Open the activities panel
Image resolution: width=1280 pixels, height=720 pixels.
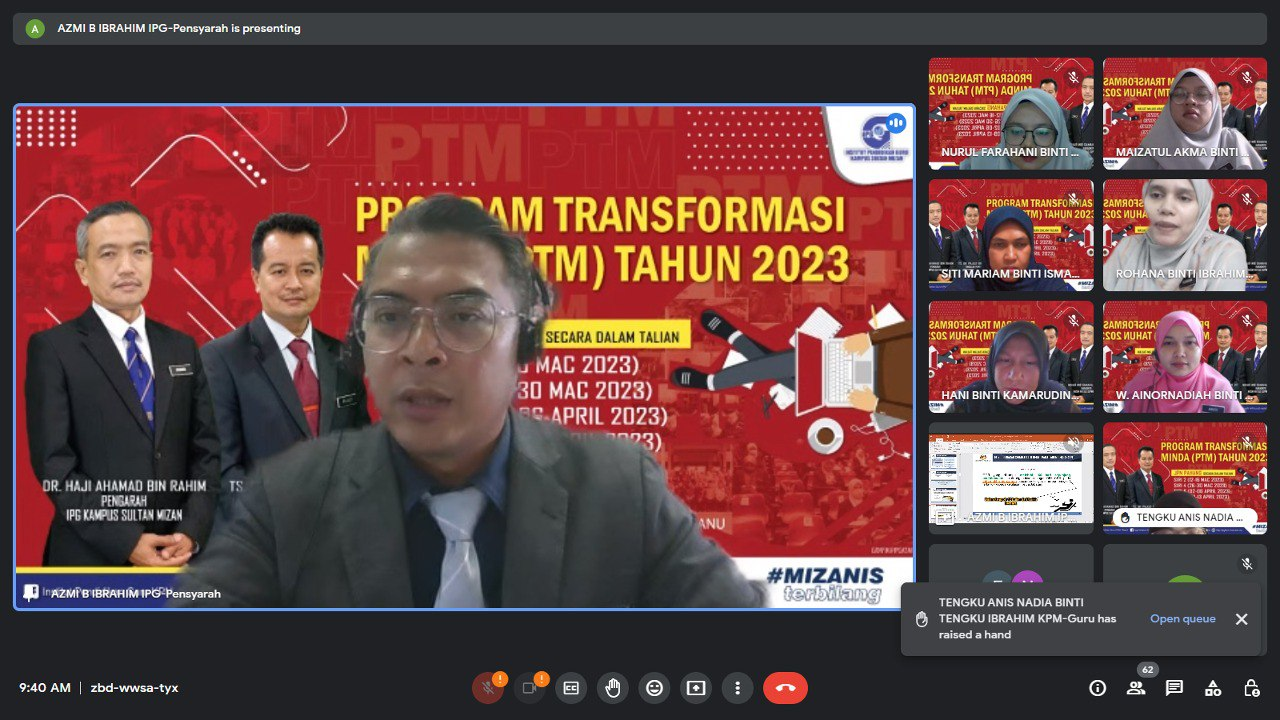pos(1213,688)
